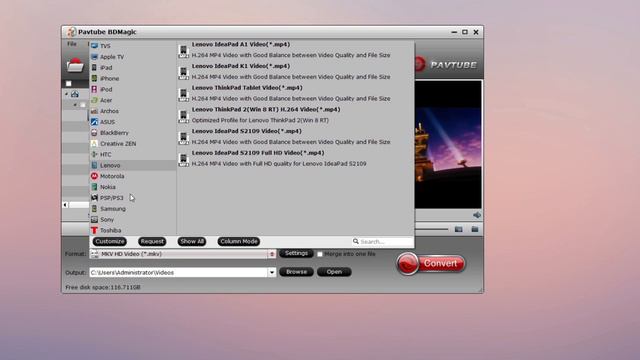
Task: Open the snapshot folder icon
Action: (475, 229)
